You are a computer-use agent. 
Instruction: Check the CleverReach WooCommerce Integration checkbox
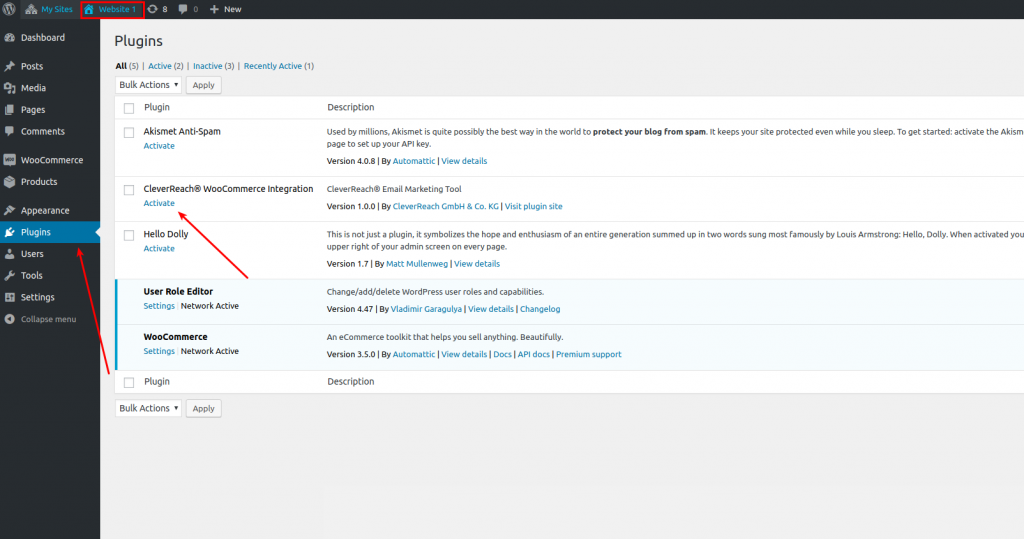[129, 190]
